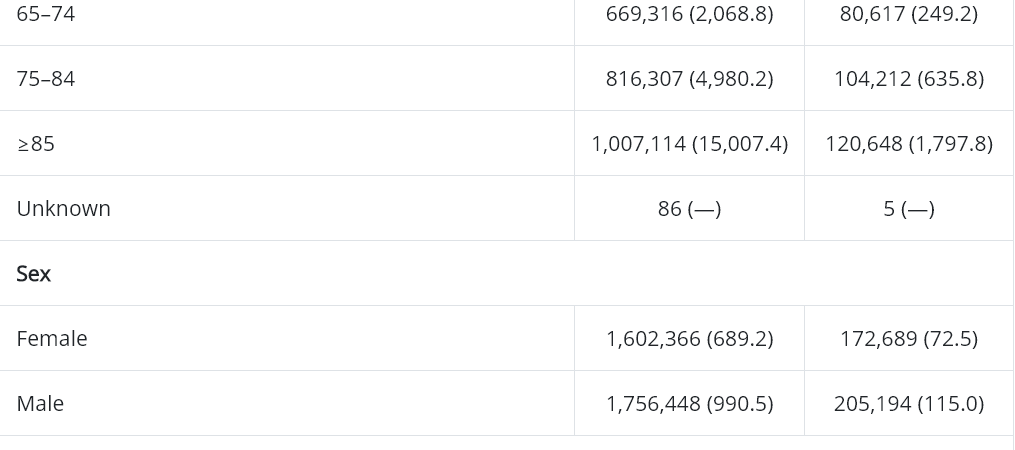Click the Sex section heading
The width and height of the screenshot is (1015, 450).
click(34, 273)
